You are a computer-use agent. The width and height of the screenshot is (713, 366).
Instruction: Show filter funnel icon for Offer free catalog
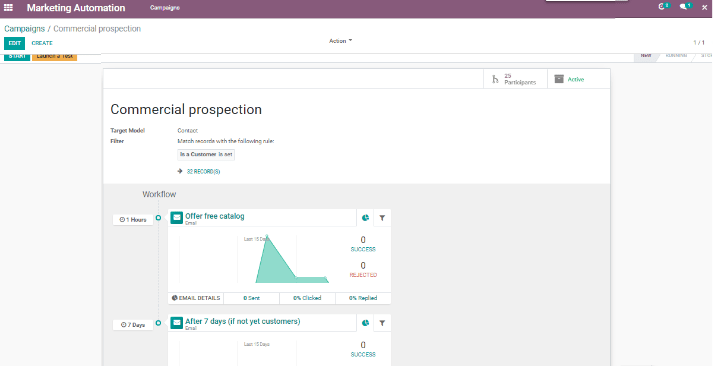tap(382, 218)
